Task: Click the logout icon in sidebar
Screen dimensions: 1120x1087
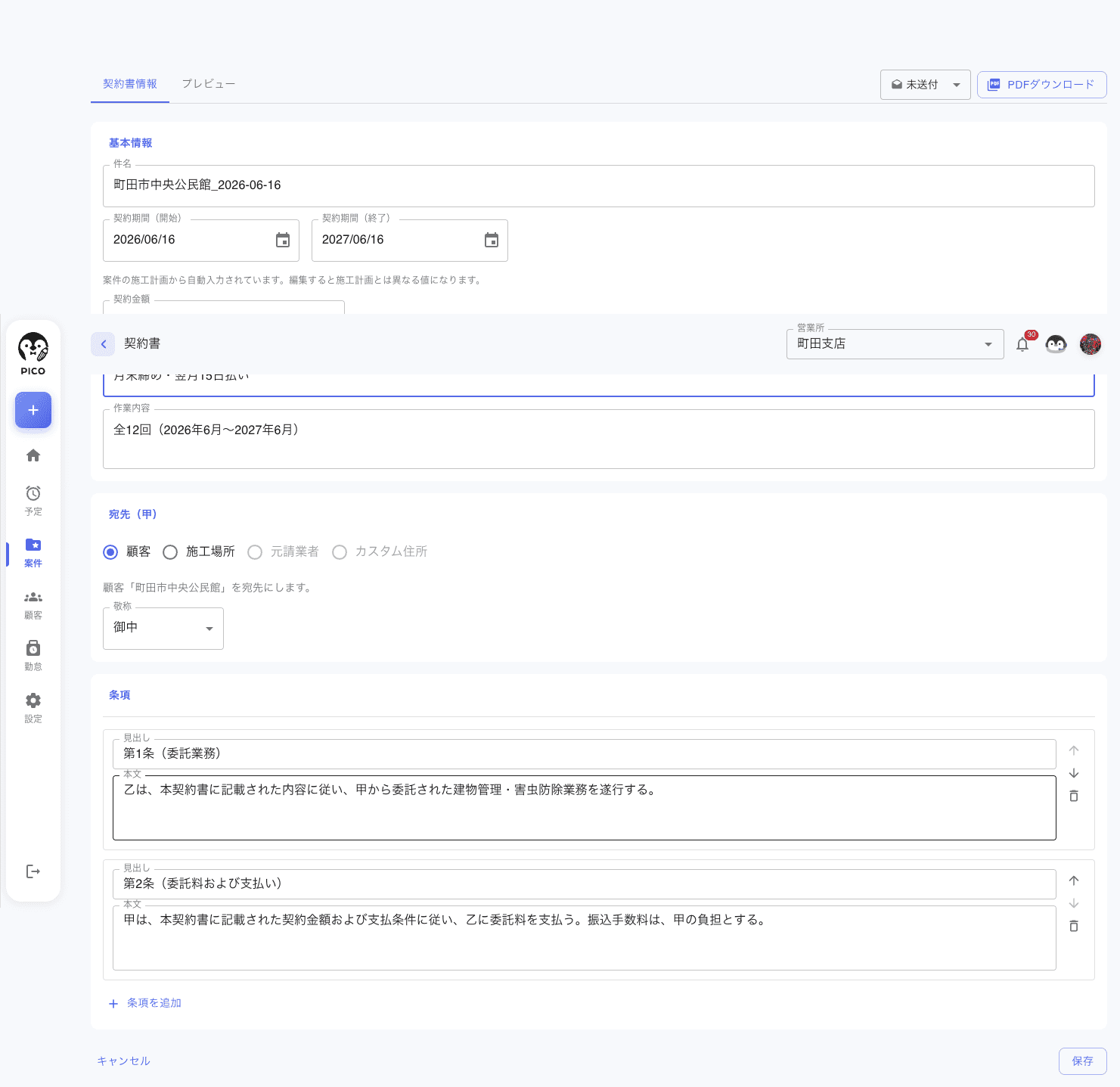Action: 33,871
